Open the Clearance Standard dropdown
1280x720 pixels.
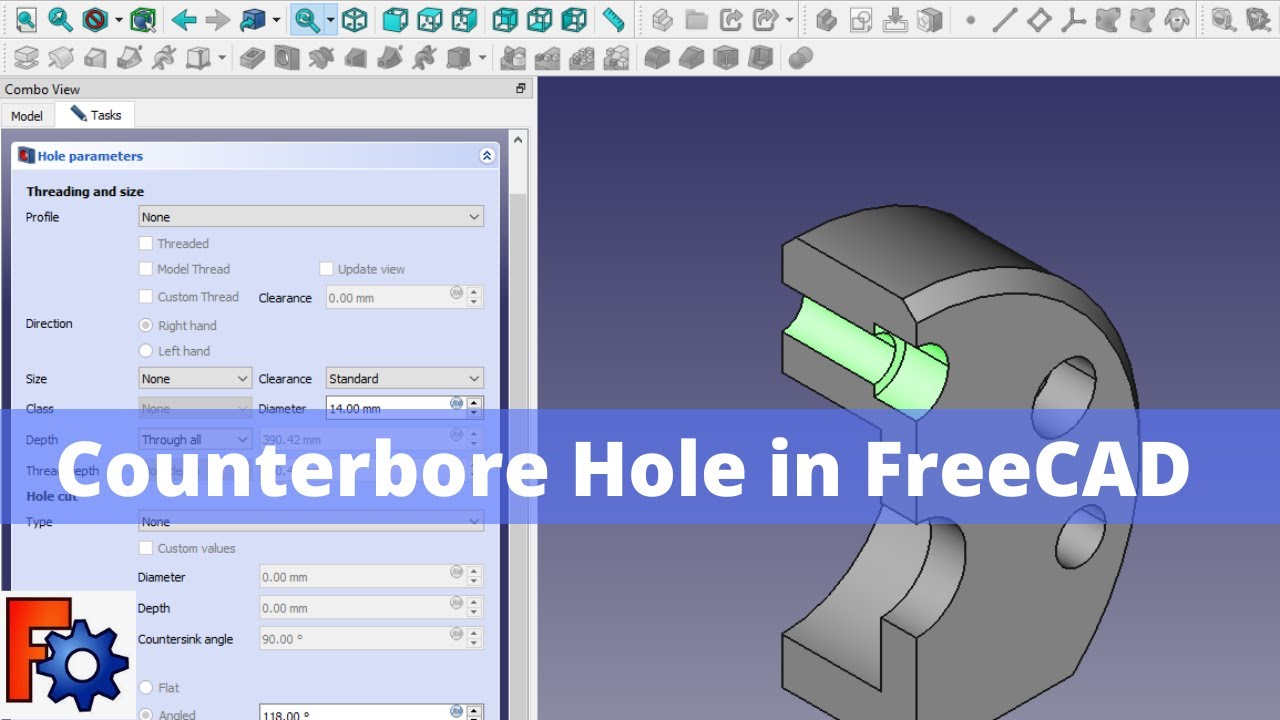(405, 379)
